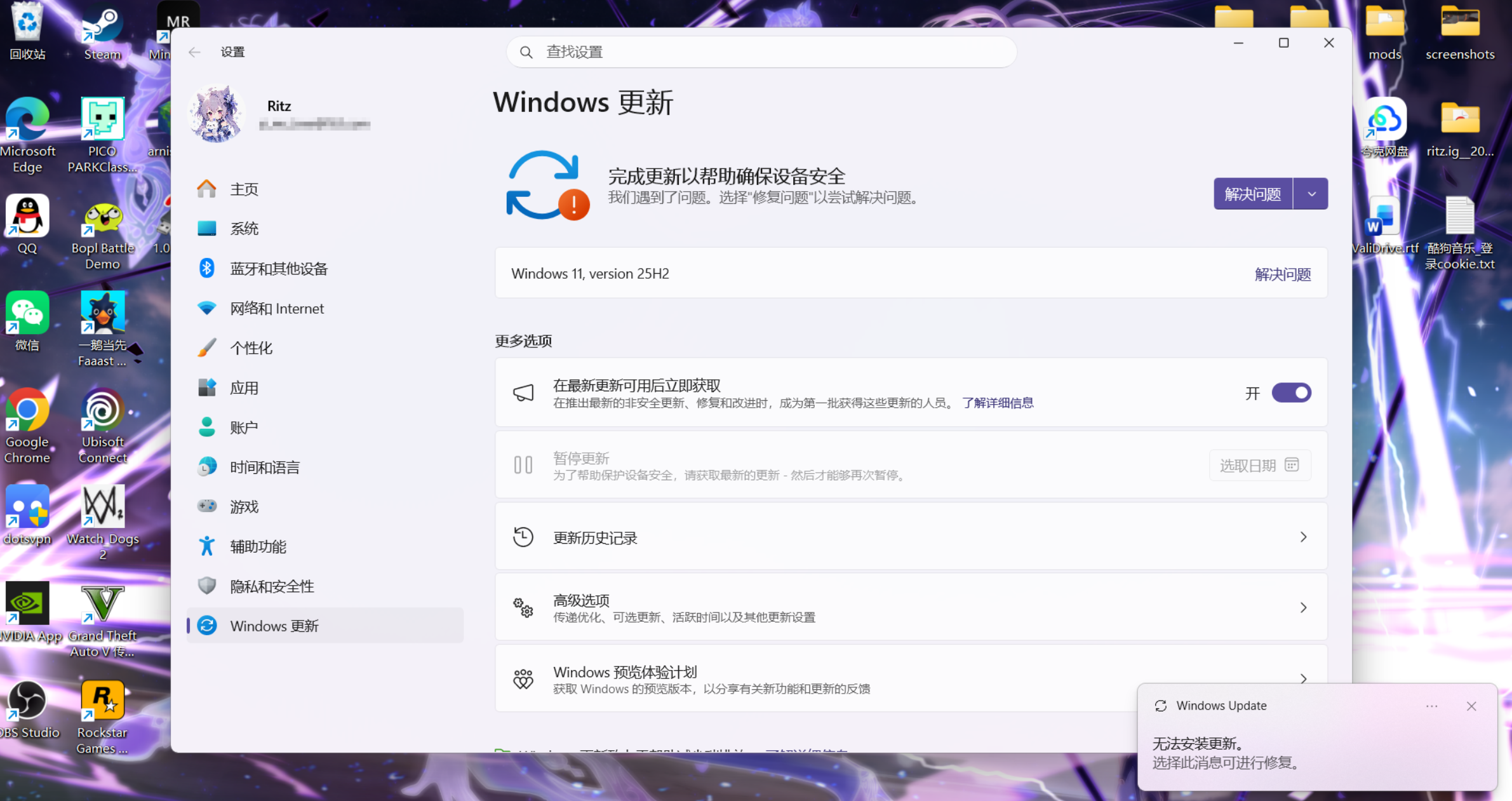The image size is (1512, 801).
Task: Open Grand Theft Auto V shortcut
Action: click(102, 620)
